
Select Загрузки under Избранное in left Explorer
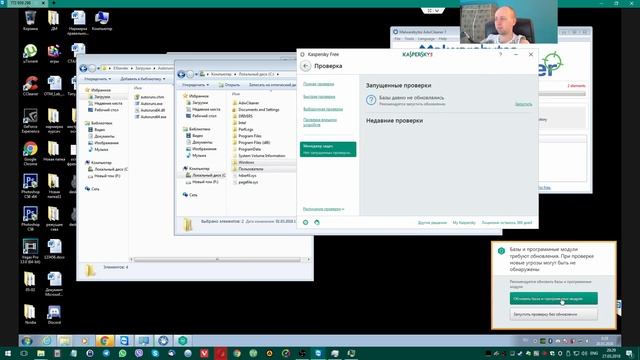tap(102, 97)
